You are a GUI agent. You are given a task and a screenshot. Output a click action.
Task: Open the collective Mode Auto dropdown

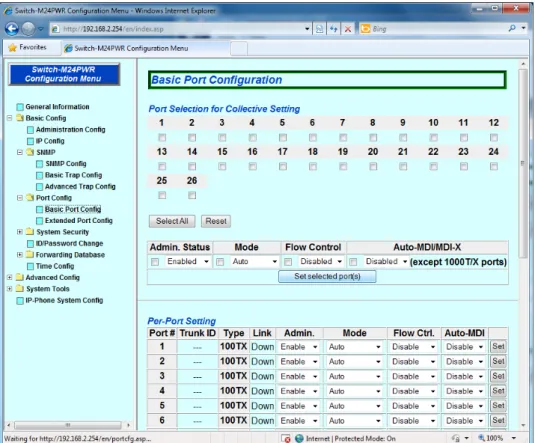point(254,261)
